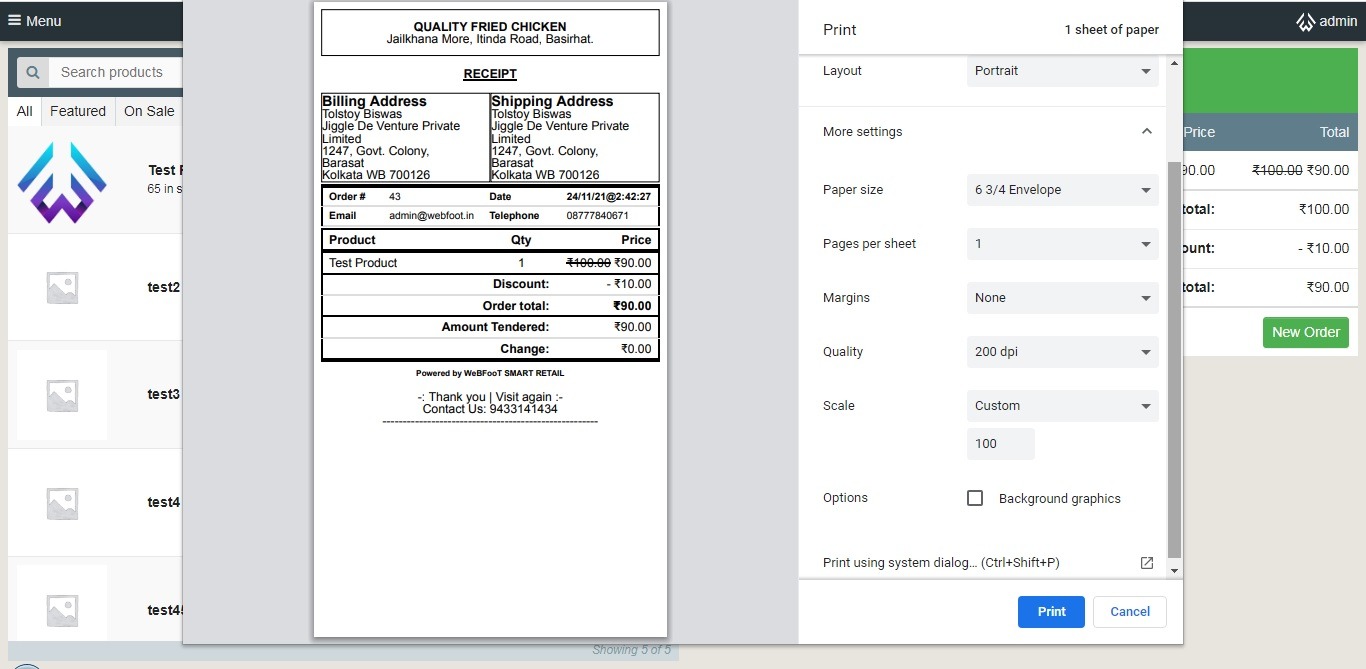The image size is (1366, 669).
Task: Open Paper size dropdown
Action: (1062, 190)
